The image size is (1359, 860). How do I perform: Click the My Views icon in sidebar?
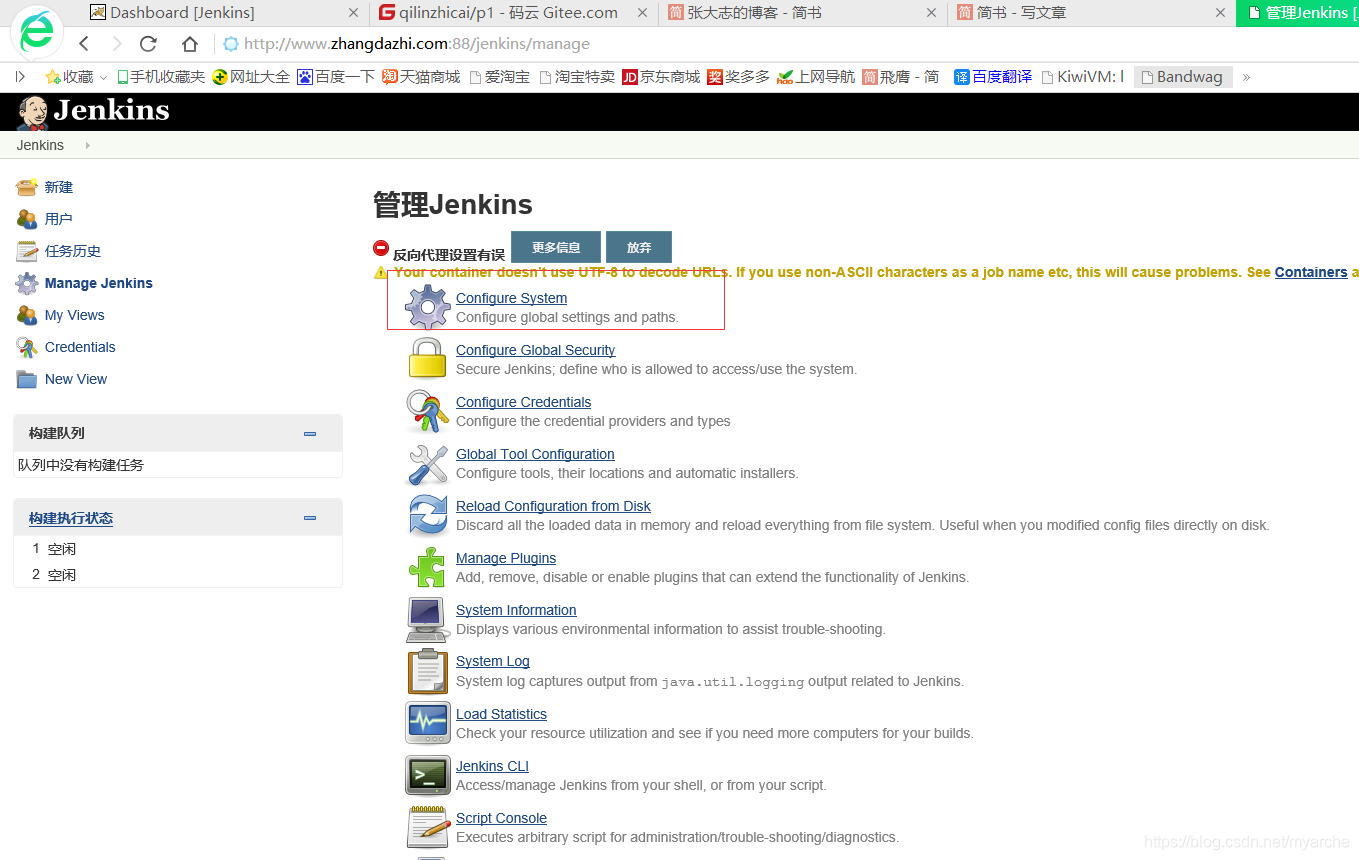(27, 315)
